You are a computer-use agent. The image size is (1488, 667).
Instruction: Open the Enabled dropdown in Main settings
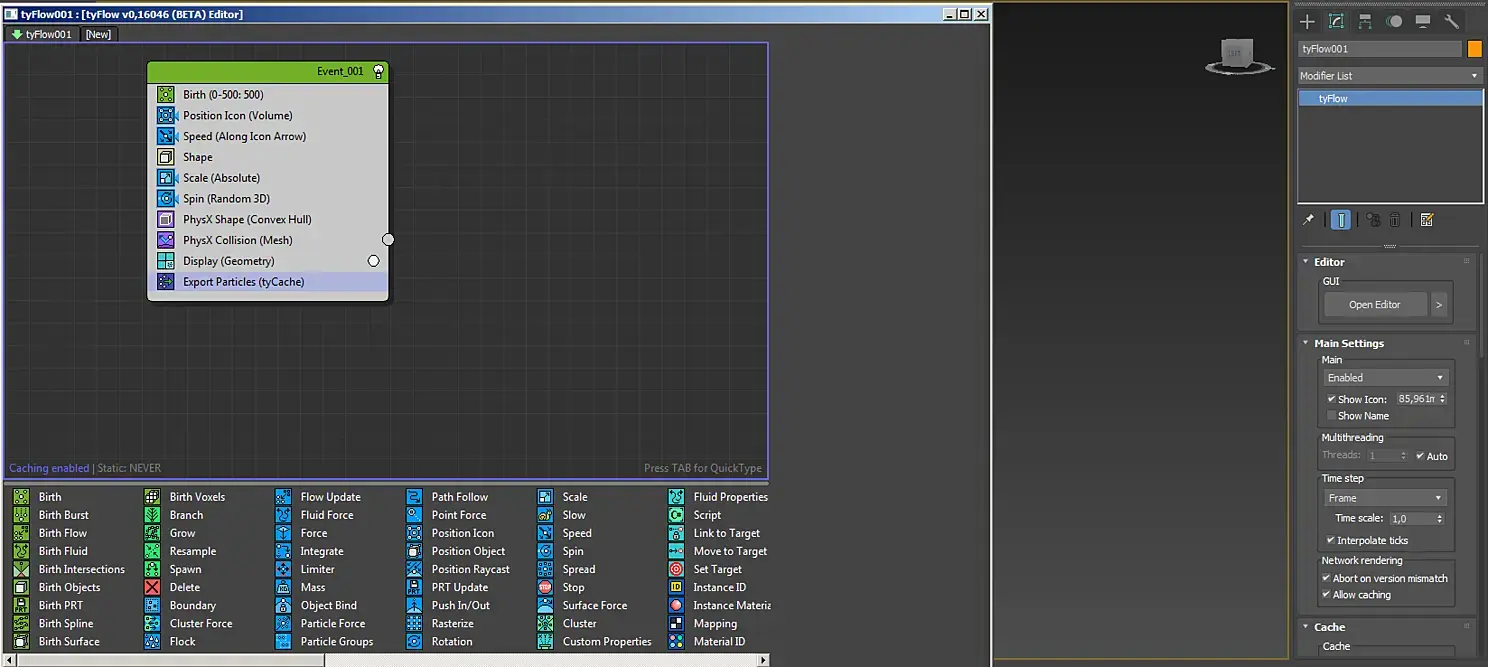coord(1385,377)
